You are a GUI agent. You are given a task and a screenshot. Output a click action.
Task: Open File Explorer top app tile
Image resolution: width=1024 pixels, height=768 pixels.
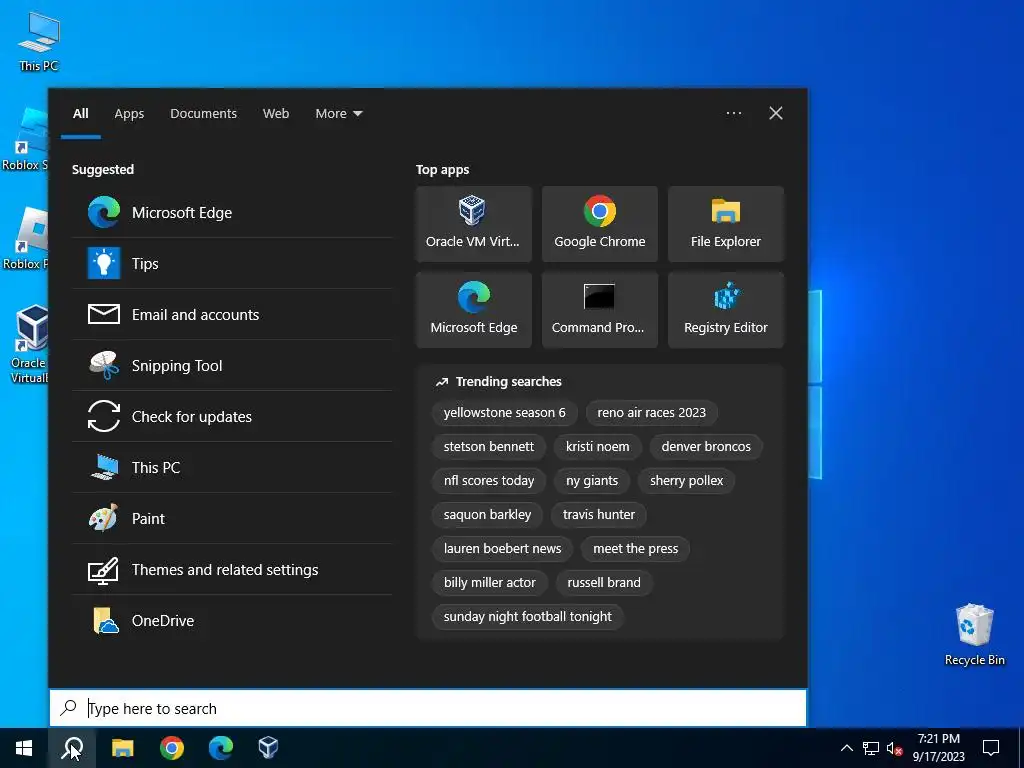(726, 224)
